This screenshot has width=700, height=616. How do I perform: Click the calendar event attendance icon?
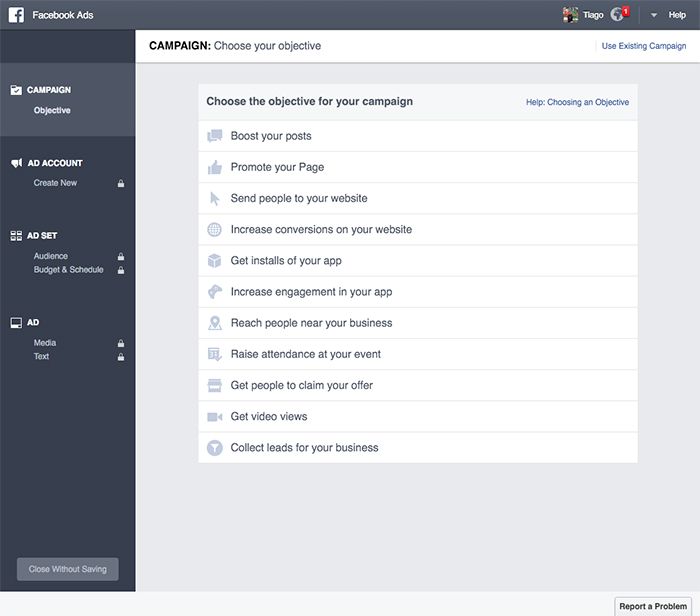[x=215, y=354]
